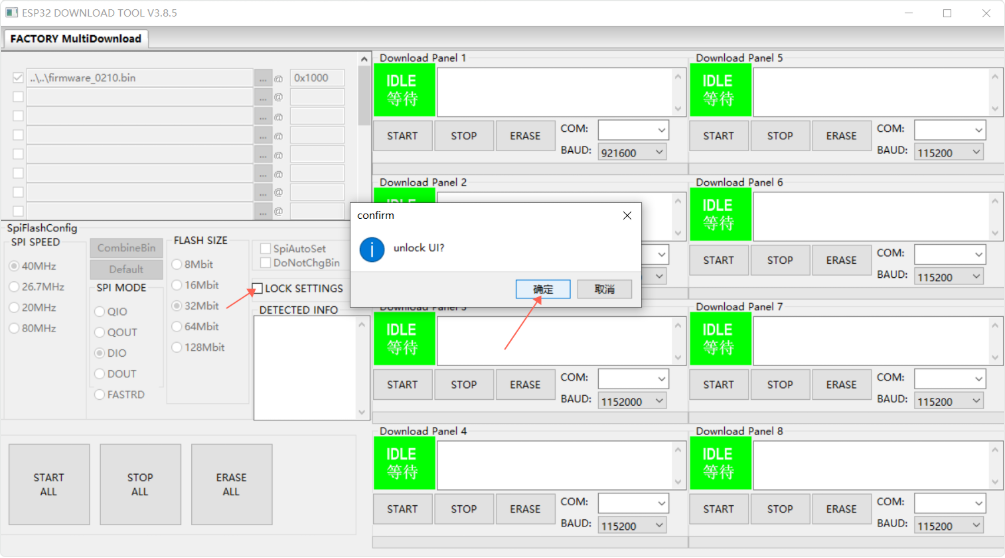Set flash size to 8Mbit
1005x558 pixels.
177,264
